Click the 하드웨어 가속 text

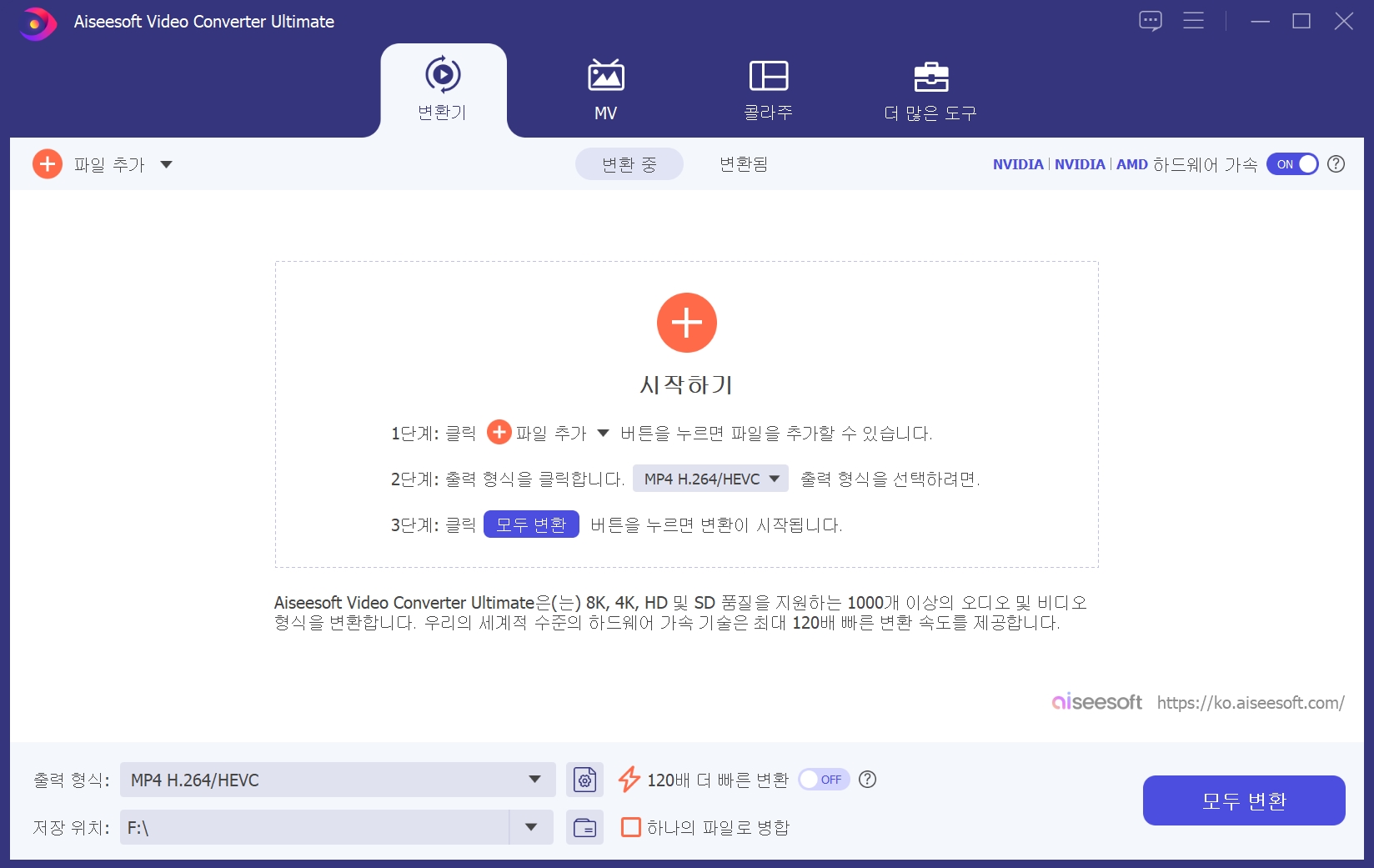(x=1206, y=164)
